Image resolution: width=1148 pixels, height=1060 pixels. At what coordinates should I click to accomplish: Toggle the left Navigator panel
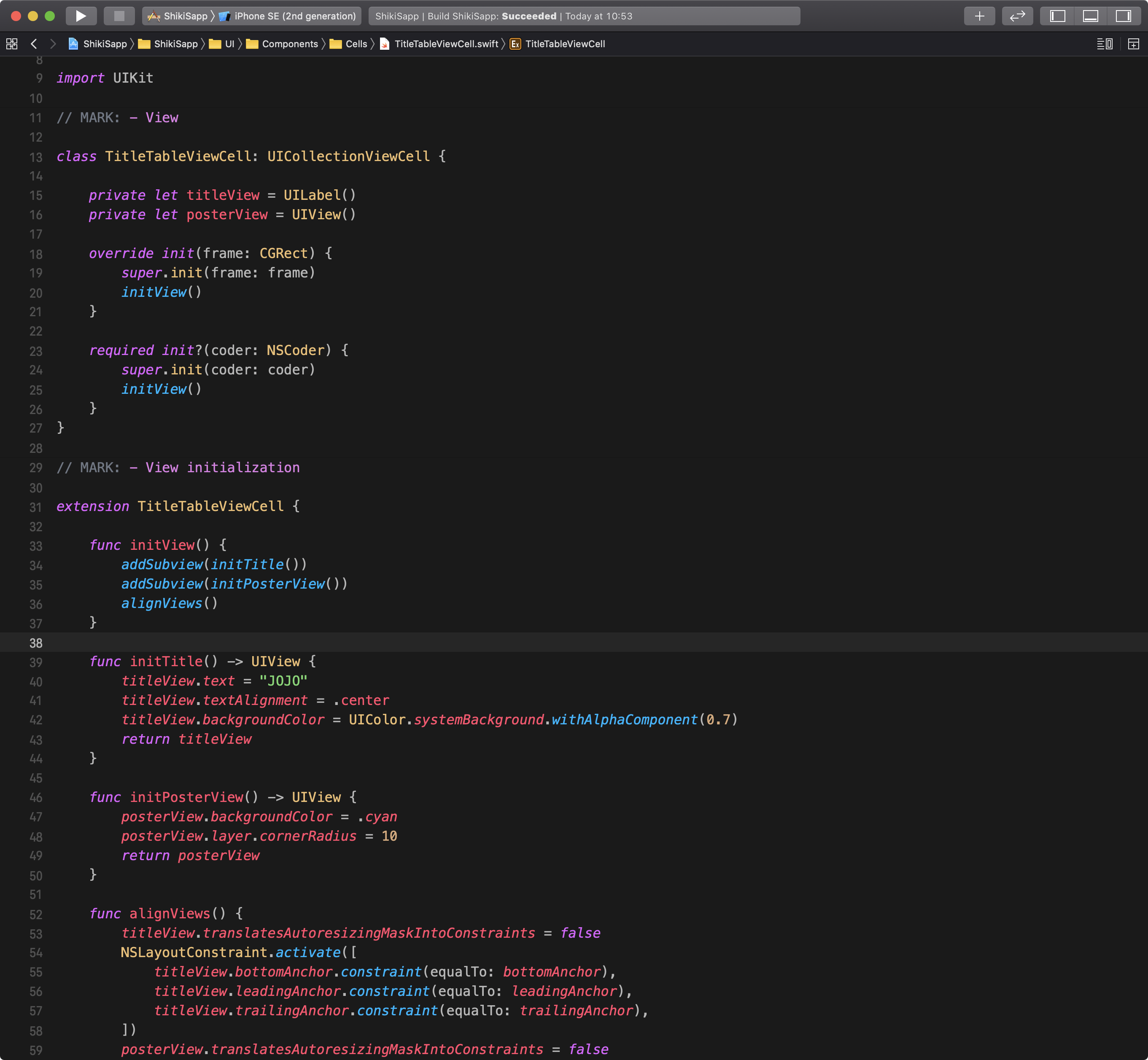(x=1057, y=16)
